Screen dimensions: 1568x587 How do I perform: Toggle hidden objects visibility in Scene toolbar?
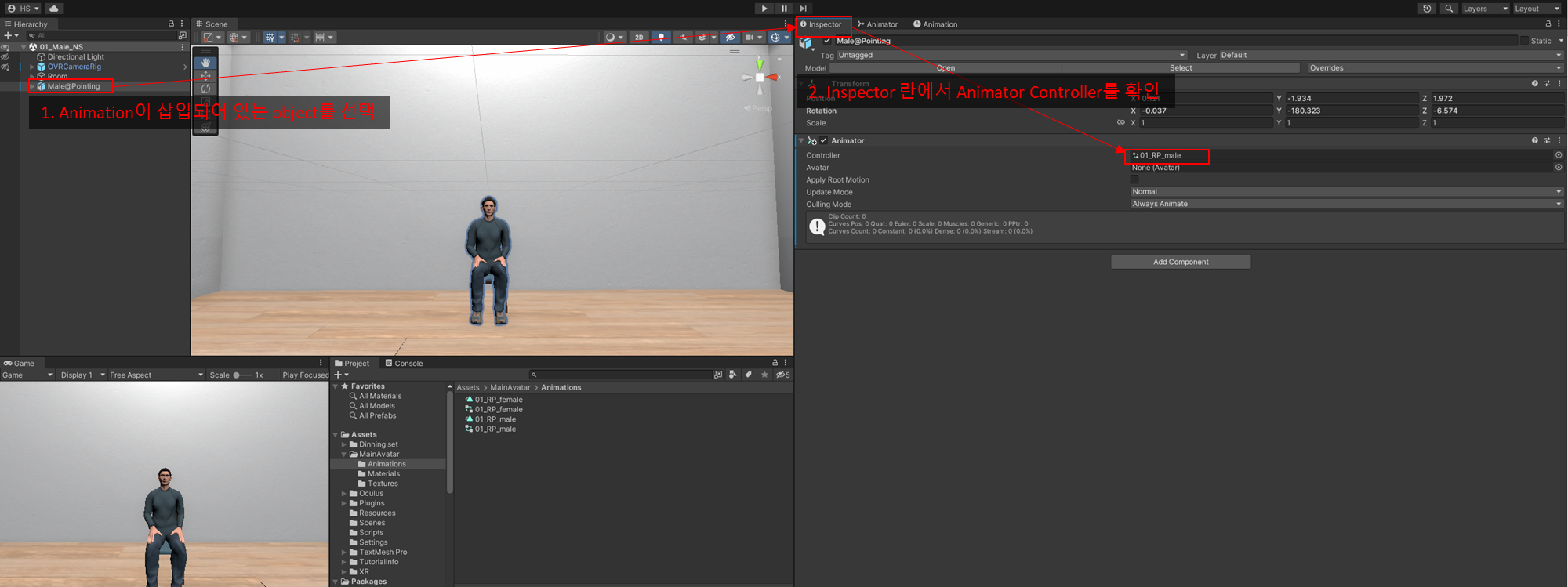730,37
